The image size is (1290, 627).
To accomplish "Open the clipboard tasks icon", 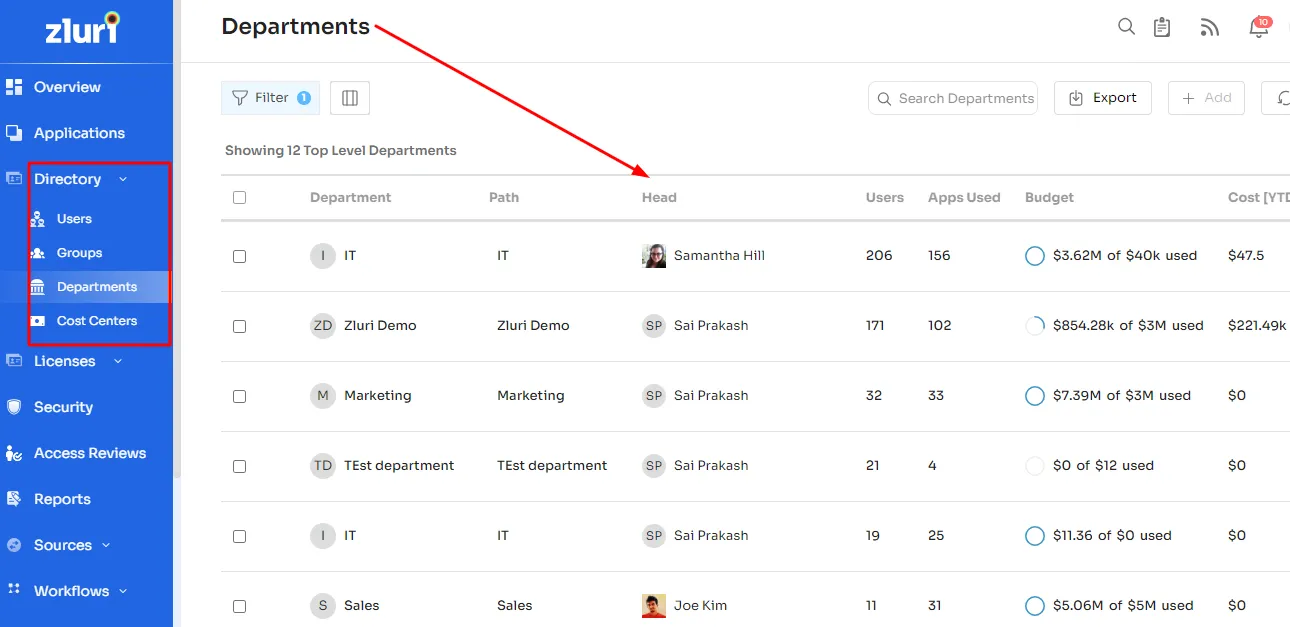I will click(x=1162, y=27).
